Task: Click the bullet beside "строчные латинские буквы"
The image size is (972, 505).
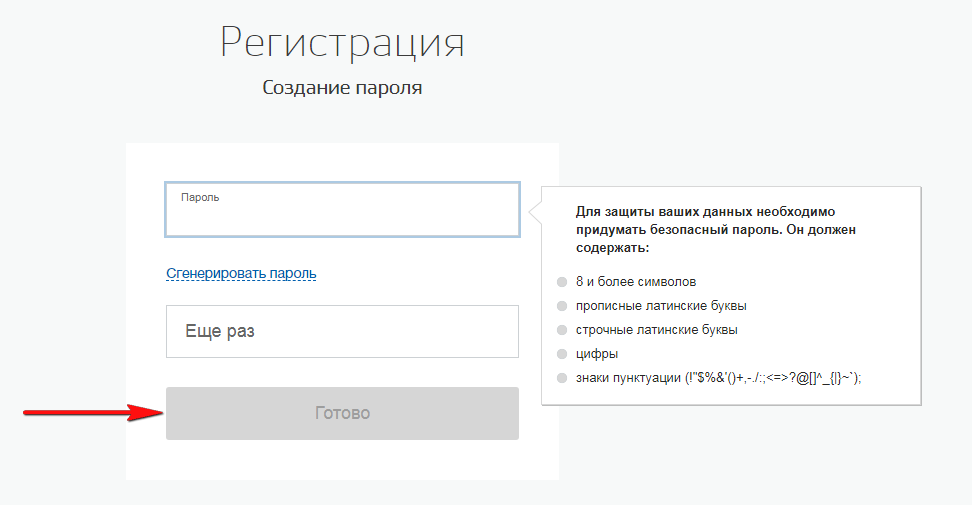Action: (x=562, y=330)
